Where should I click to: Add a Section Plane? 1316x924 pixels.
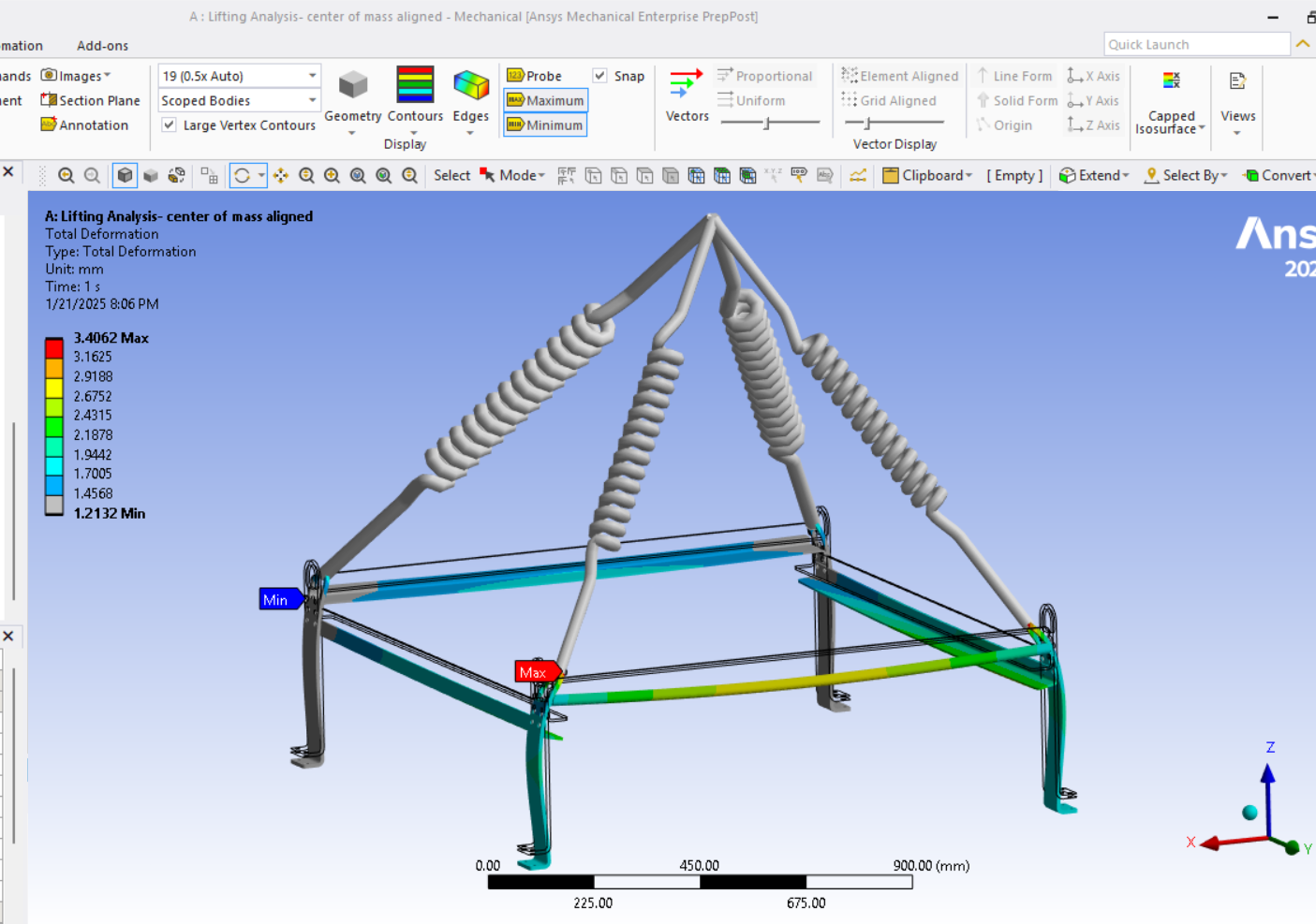click(x=90, y=100)
